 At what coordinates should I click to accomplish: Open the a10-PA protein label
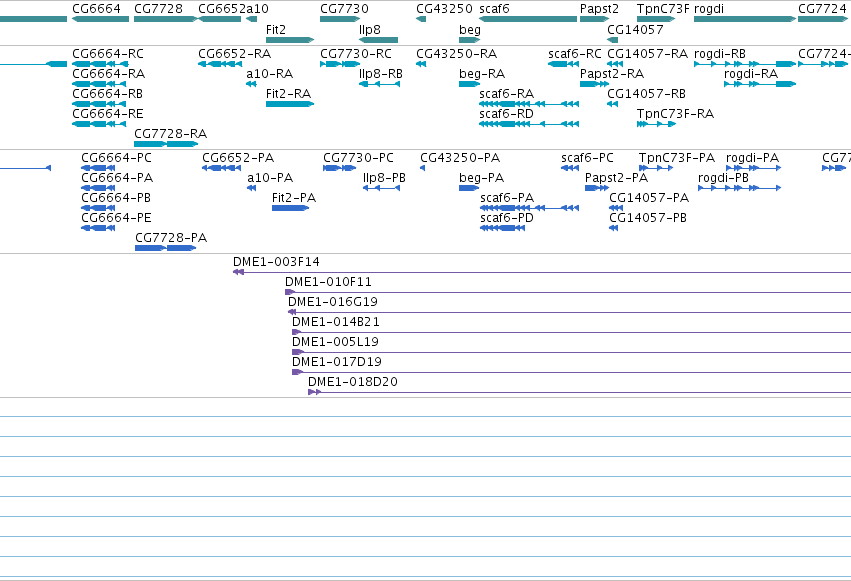click(x=270, y=178)
